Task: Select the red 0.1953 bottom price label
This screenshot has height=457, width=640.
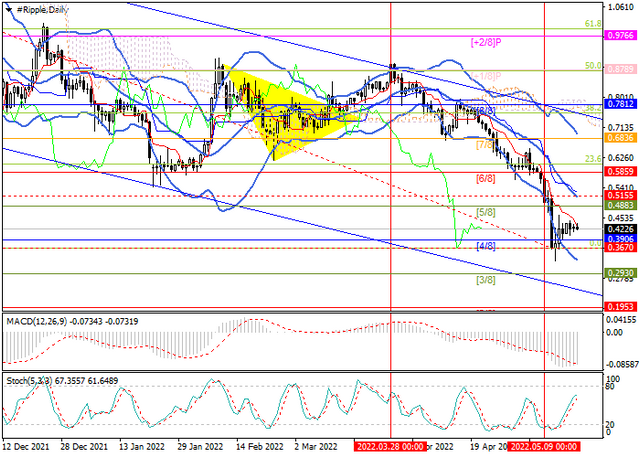Action: click(621, 306)
